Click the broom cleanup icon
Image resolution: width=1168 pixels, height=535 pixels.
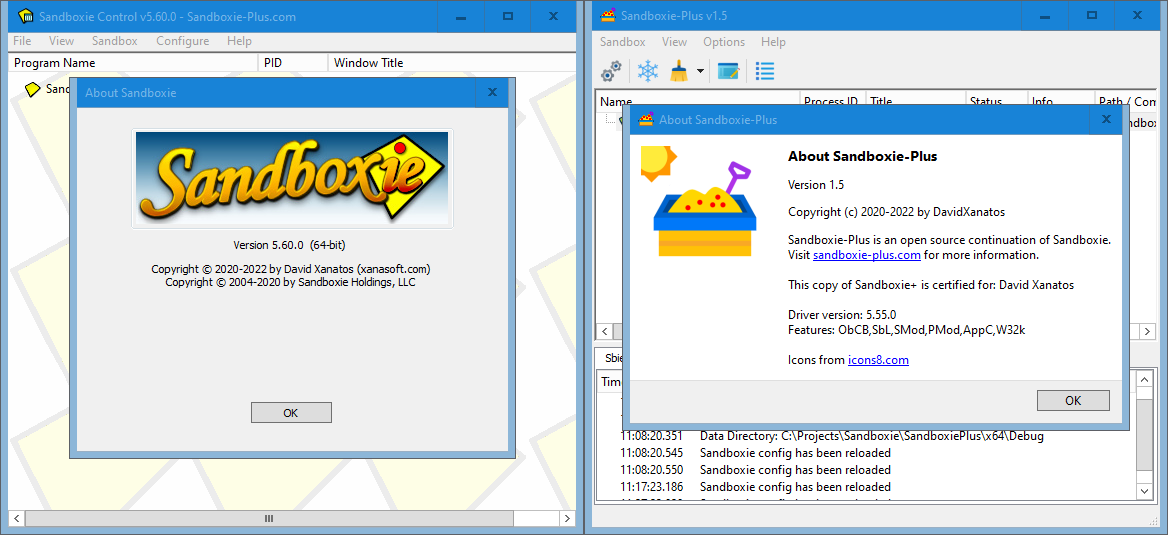tap(679, 71)
